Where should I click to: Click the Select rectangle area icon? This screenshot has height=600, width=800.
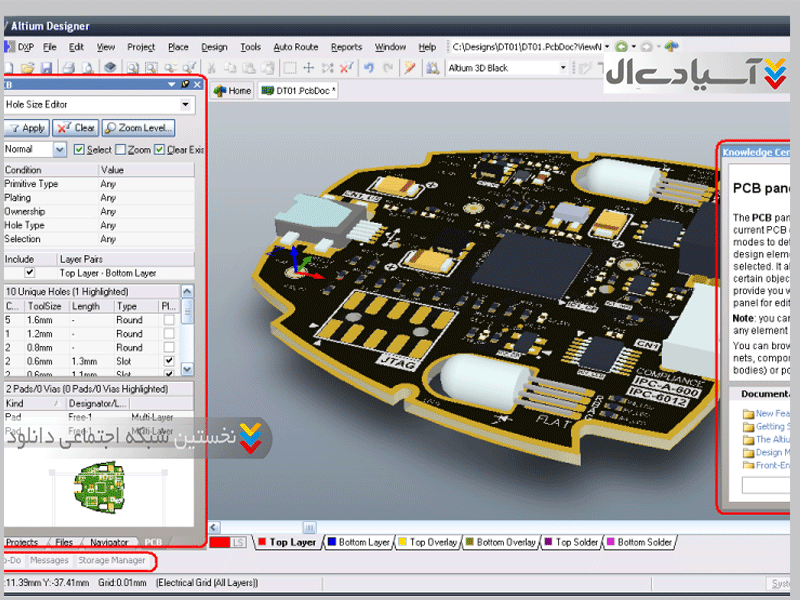coord(290,68)
